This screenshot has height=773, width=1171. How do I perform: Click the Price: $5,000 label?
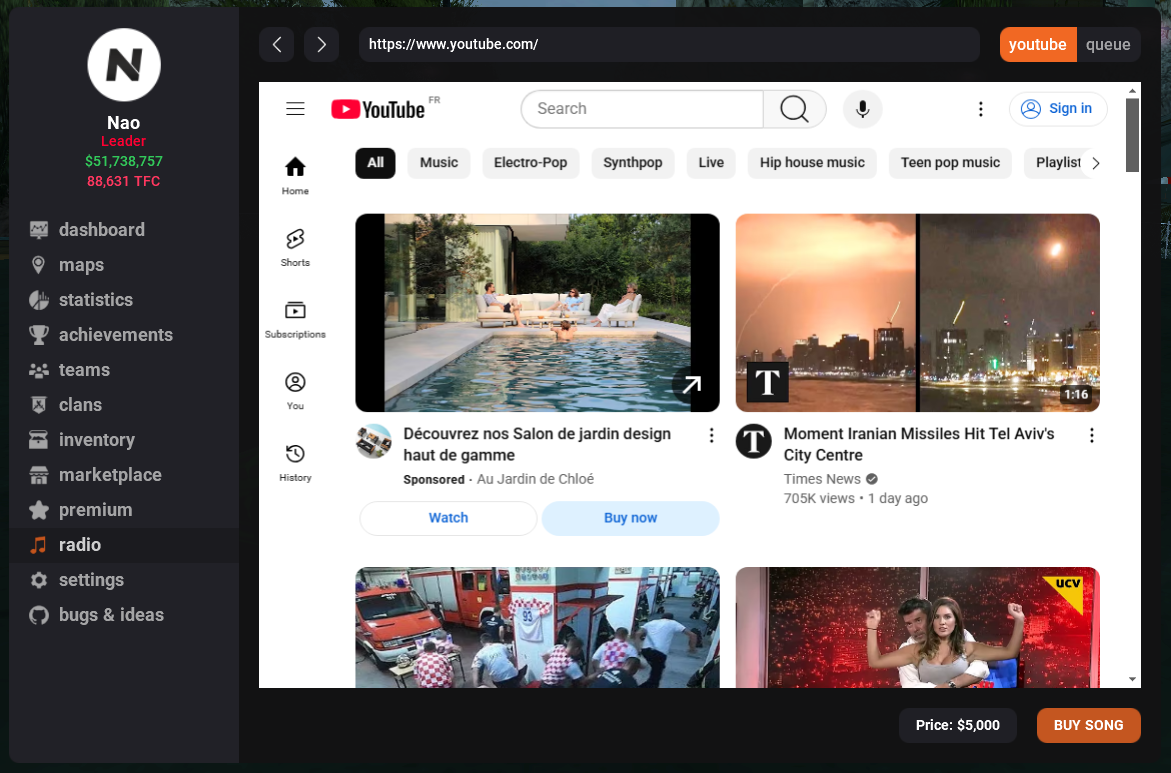tap(957, 725)
